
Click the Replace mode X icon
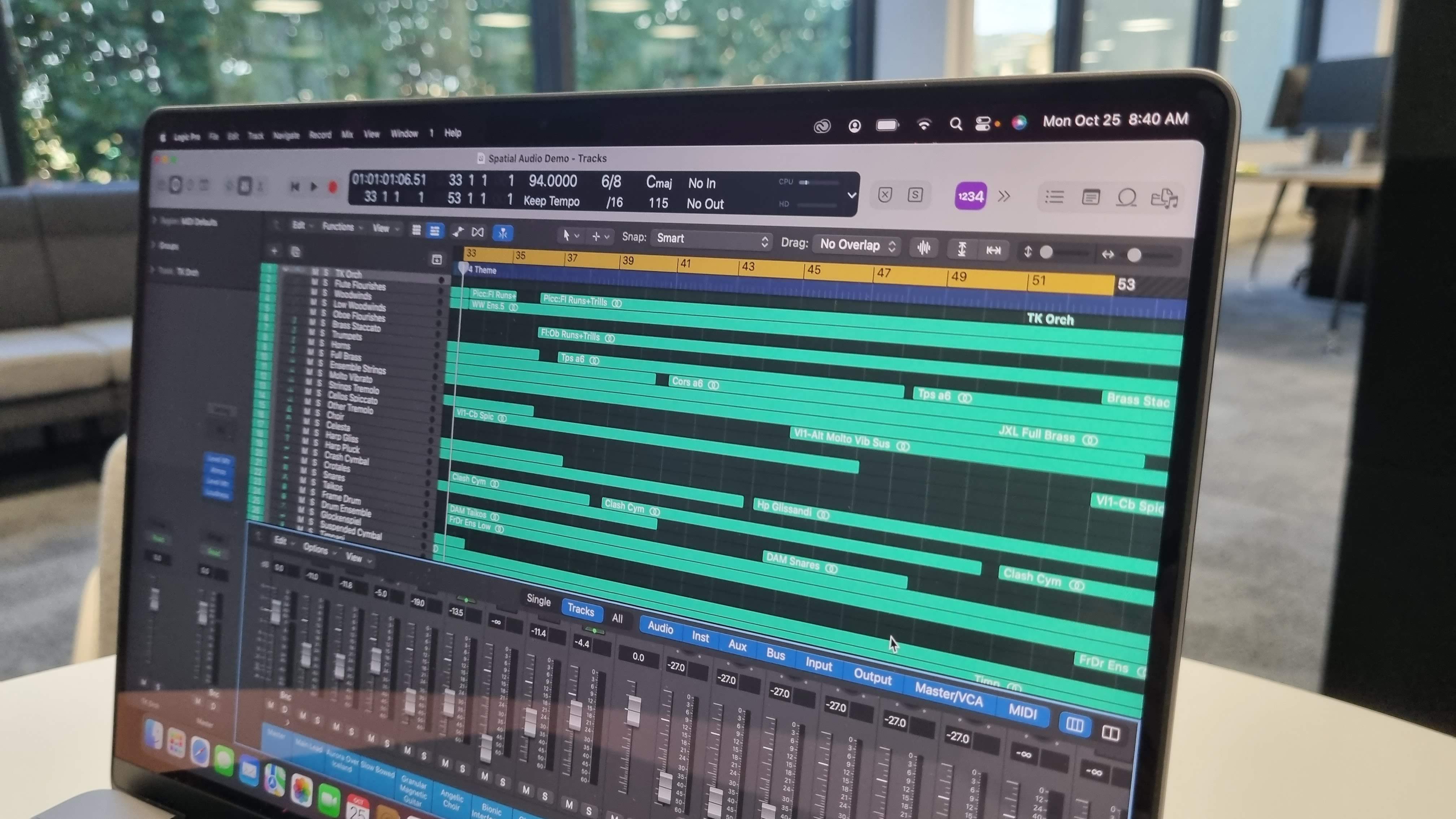pos(885,195)
